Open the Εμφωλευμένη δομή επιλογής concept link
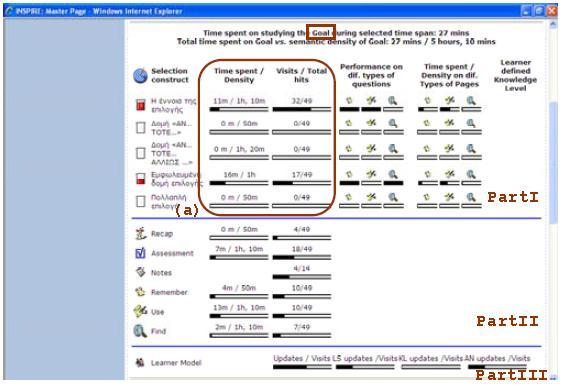Image resolution: width=562 pixels, height=386 pixels. [176, 179]
